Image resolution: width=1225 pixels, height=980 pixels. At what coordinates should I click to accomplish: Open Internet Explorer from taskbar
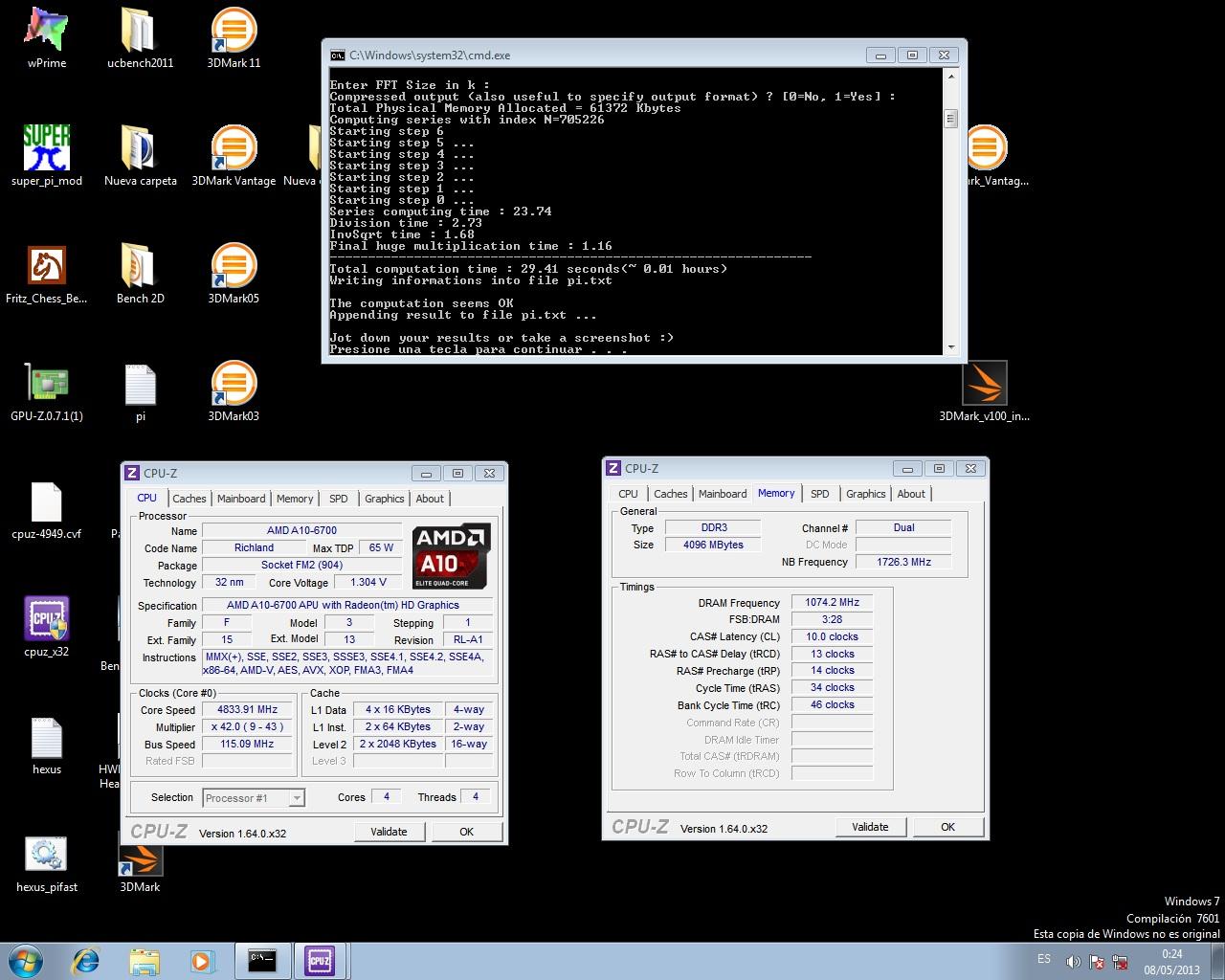point(86,960)
